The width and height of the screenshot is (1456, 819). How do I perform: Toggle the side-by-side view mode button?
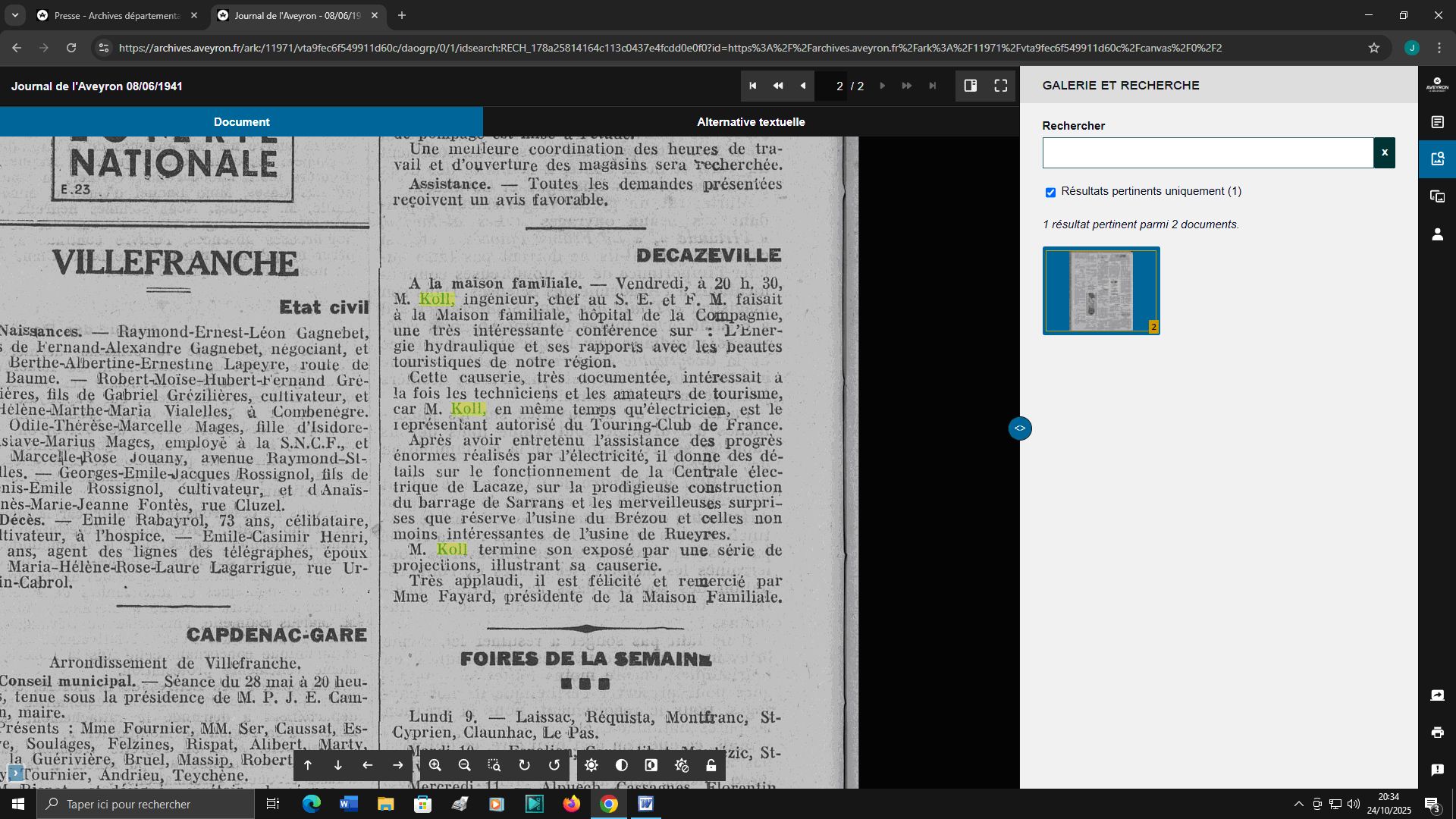(971, 86)
